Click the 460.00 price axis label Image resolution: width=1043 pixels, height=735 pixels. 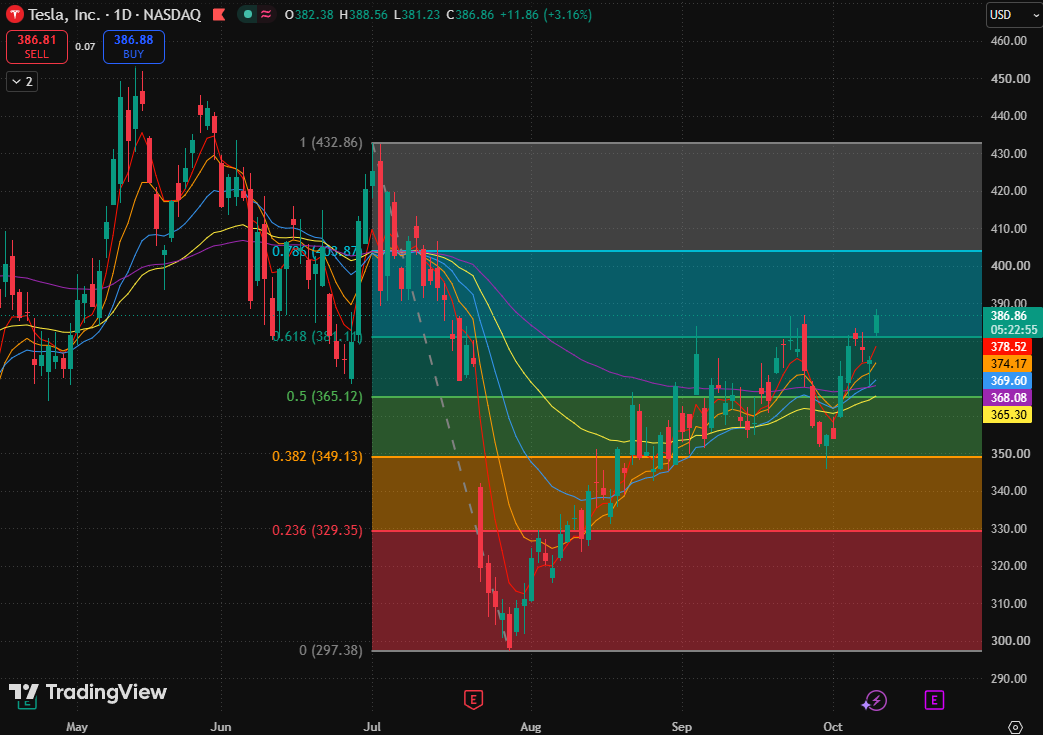pyautogui.click(x=1009, y=41)
